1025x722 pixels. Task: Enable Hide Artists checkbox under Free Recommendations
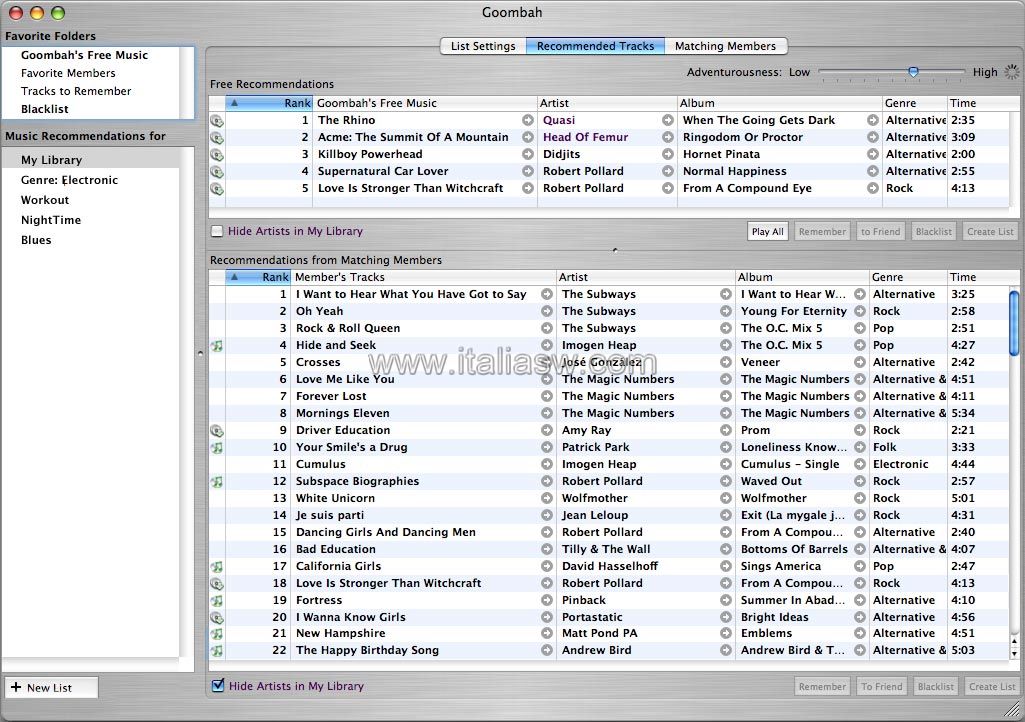click(217, 232)
